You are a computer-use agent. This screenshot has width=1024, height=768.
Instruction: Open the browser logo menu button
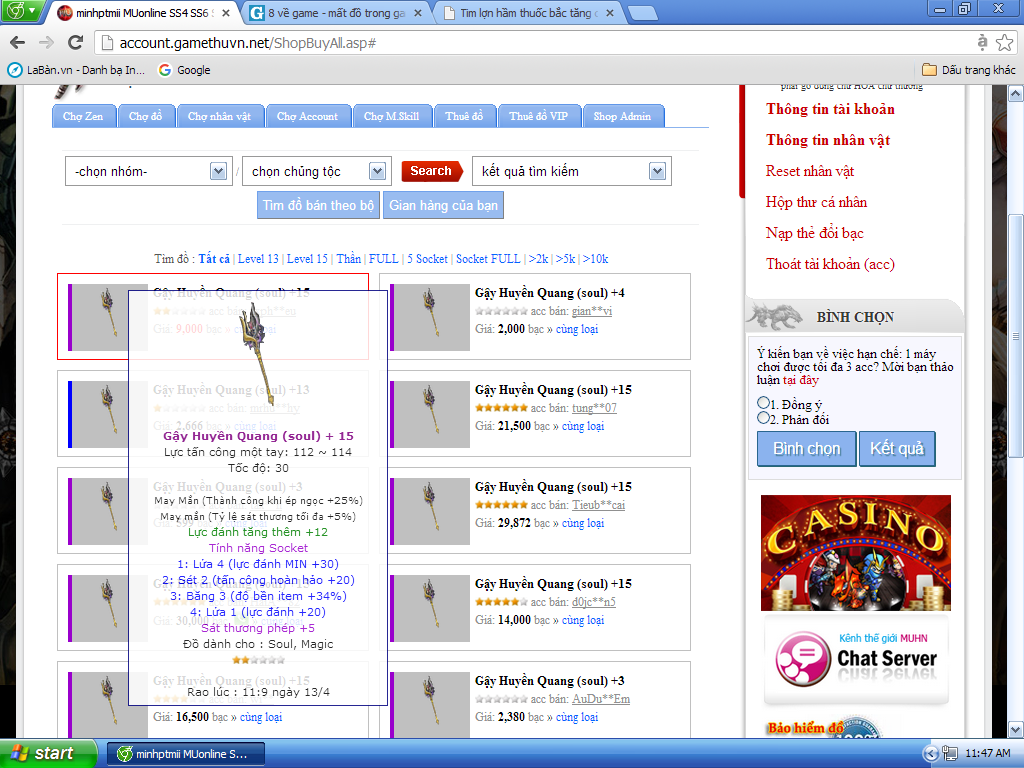(x=22, y=11)
